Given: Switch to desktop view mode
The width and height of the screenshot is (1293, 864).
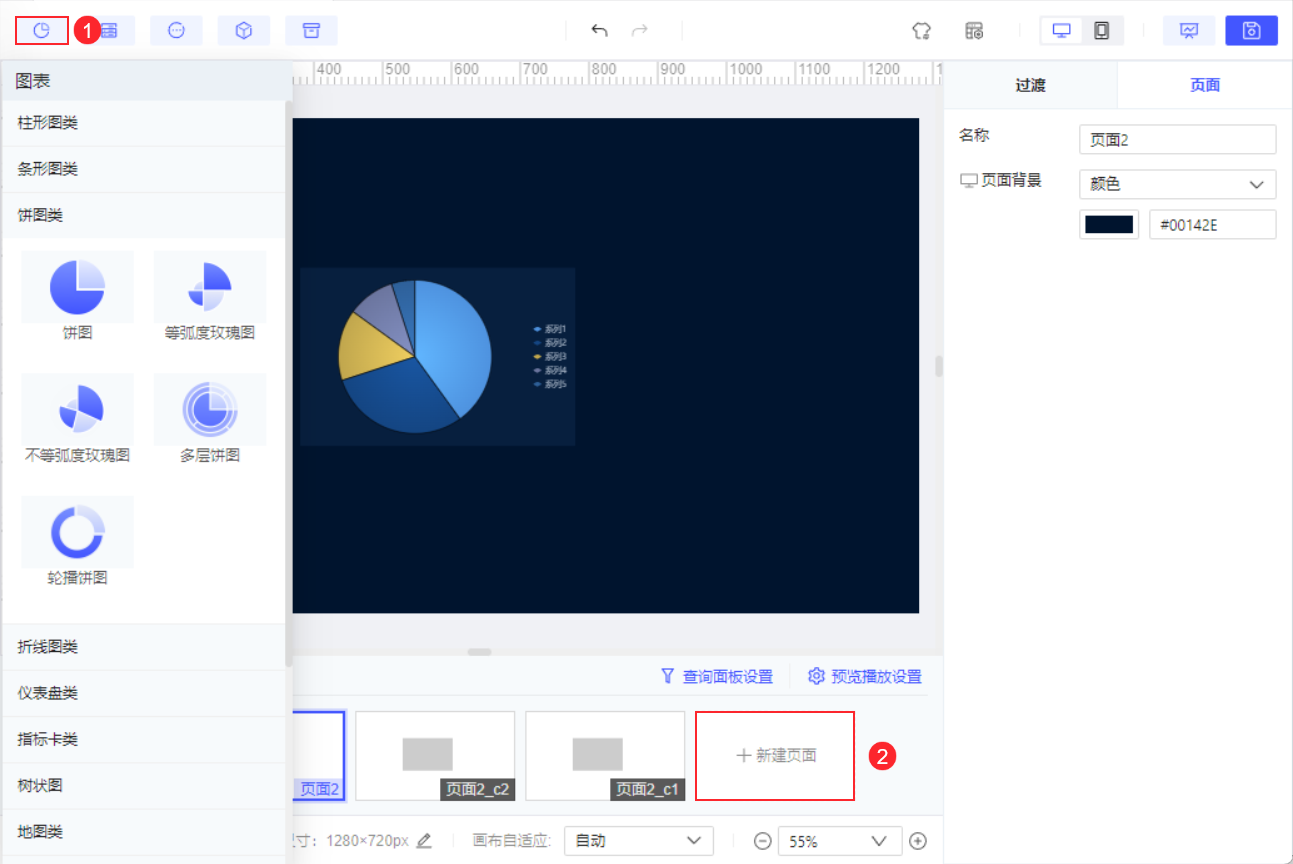Looking at the screenshot, I should (1062, 31).
